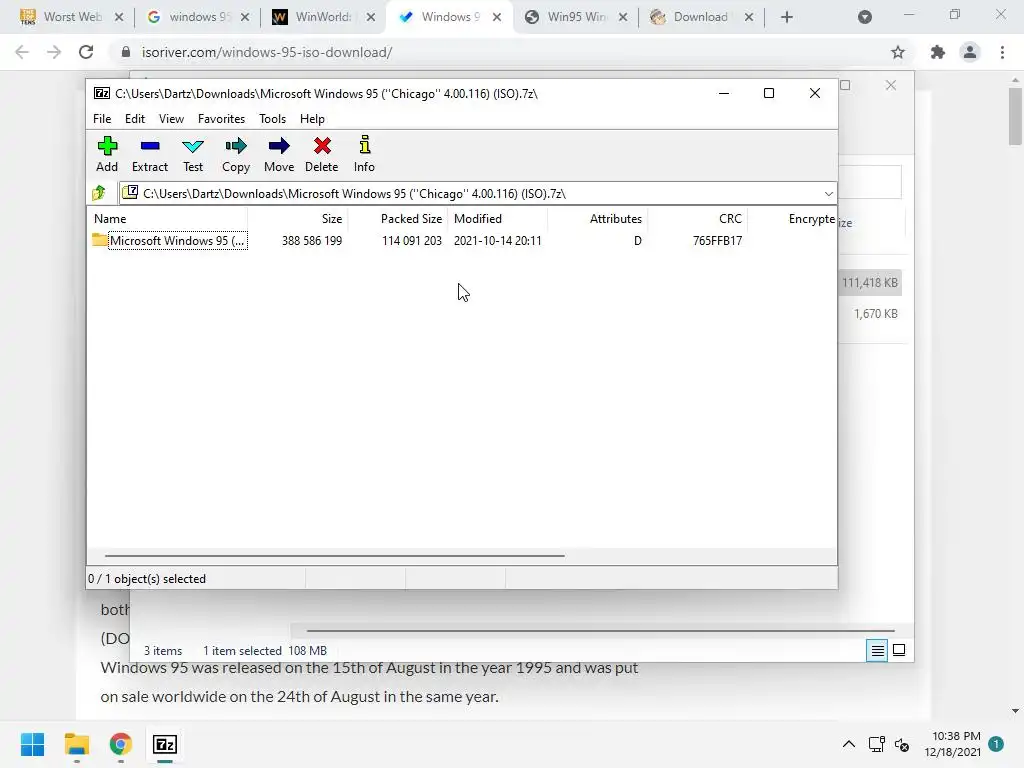Open the Favorites menu in 7-Zip
Viewport: 1024px width, 768px height.
221,119
